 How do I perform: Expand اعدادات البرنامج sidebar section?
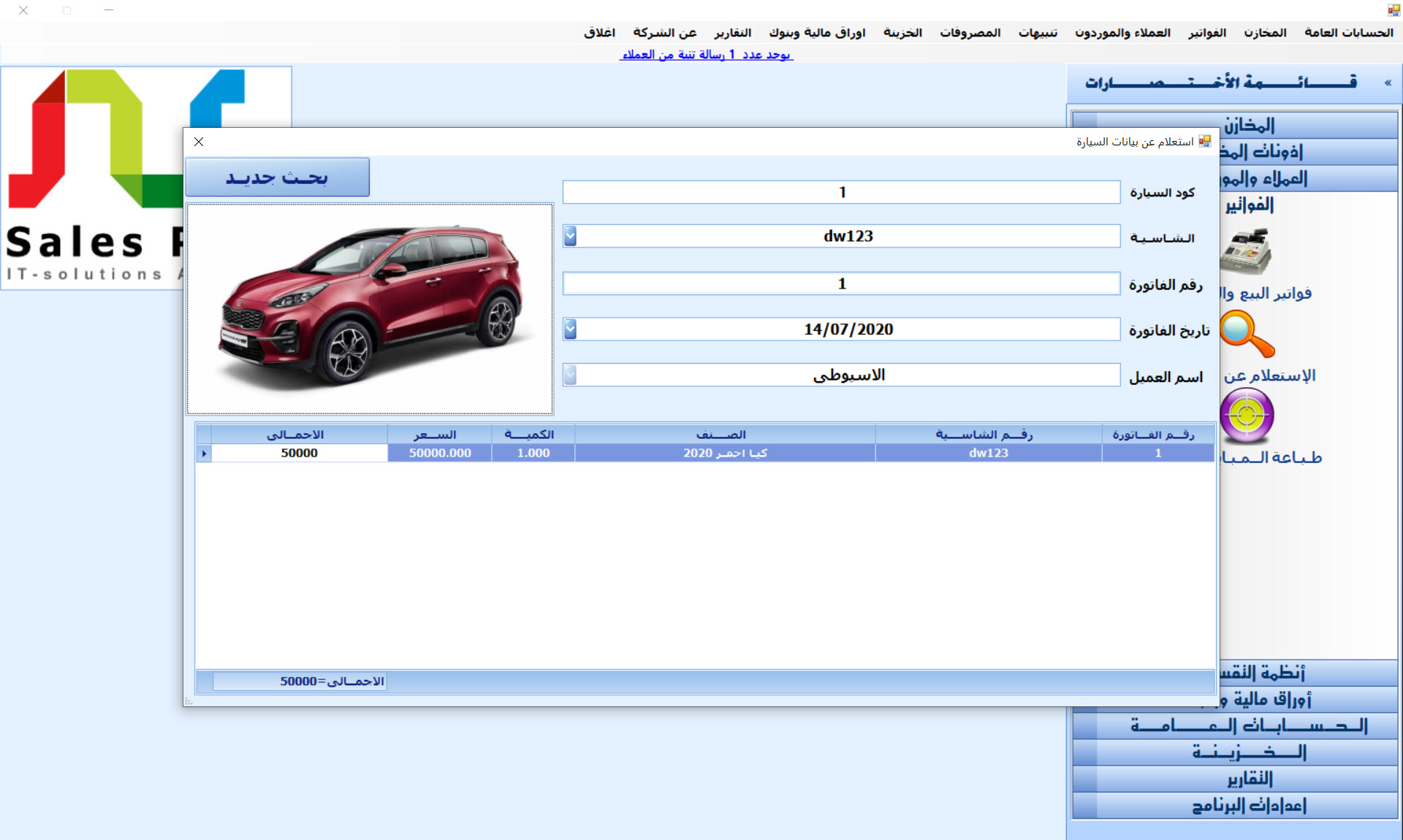(1248, 805)
